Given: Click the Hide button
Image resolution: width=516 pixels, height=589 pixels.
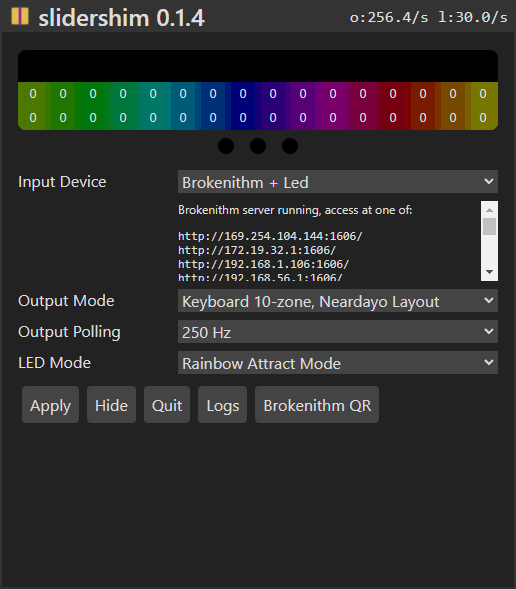Looking at the screenshot, I should (111, 405).
